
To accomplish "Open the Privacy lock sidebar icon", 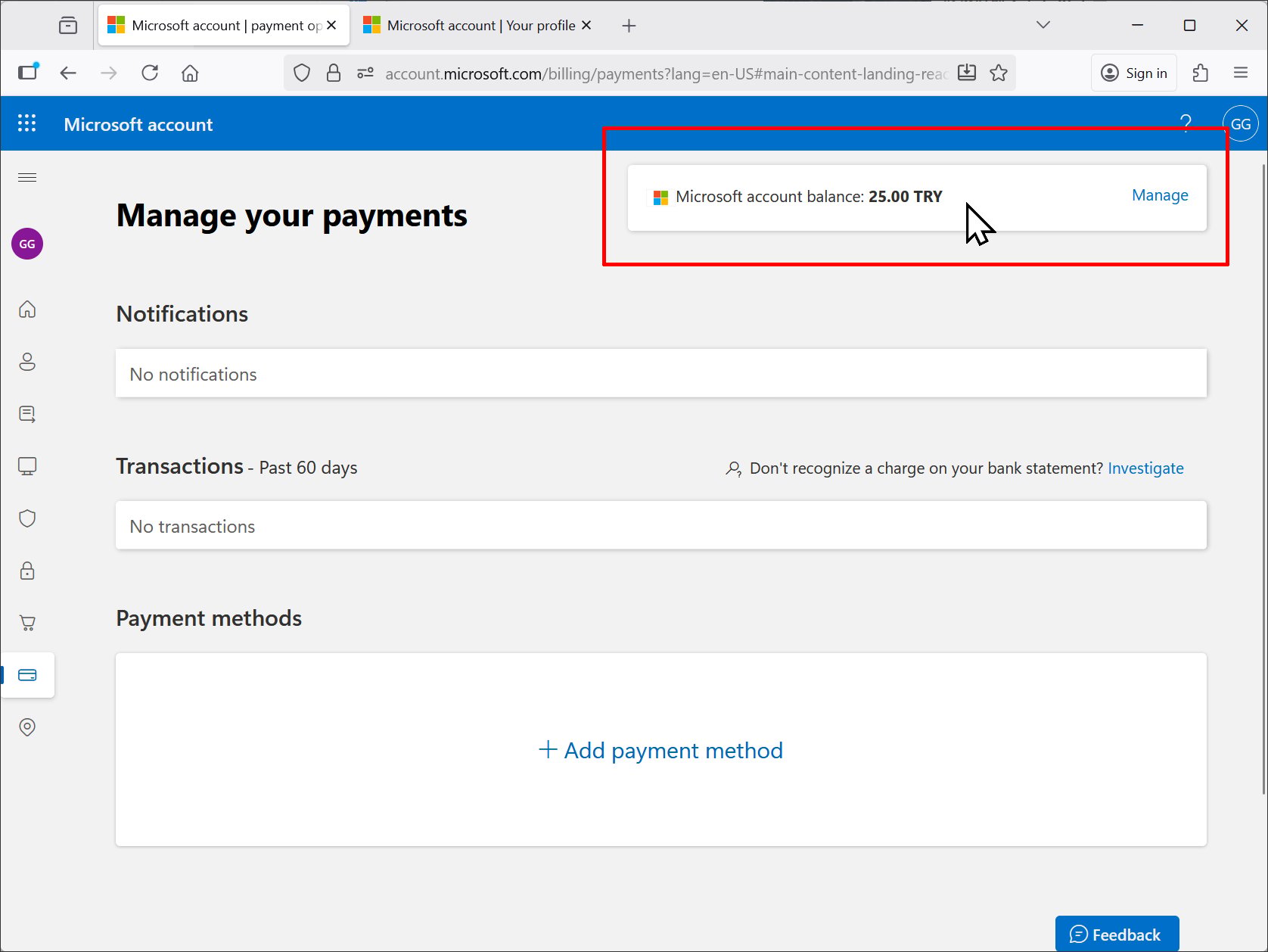I will click(27, 571).
